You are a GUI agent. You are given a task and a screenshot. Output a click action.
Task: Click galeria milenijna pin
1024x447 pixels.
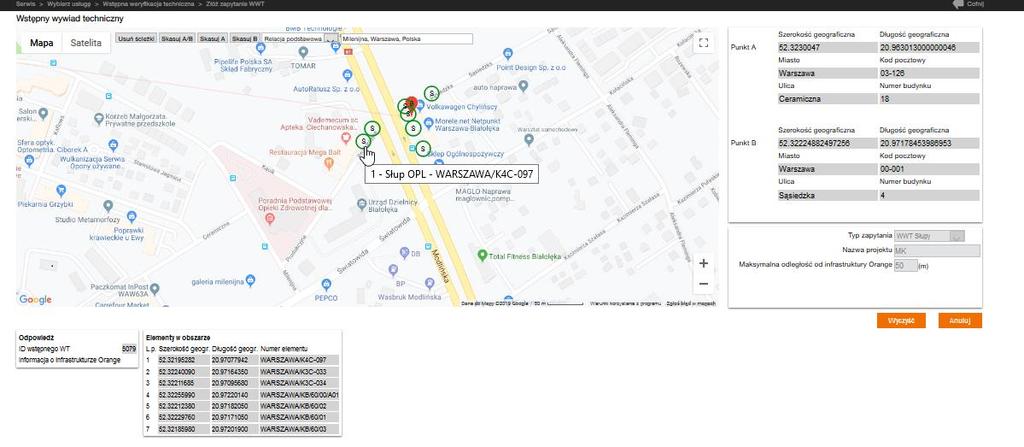251,280
